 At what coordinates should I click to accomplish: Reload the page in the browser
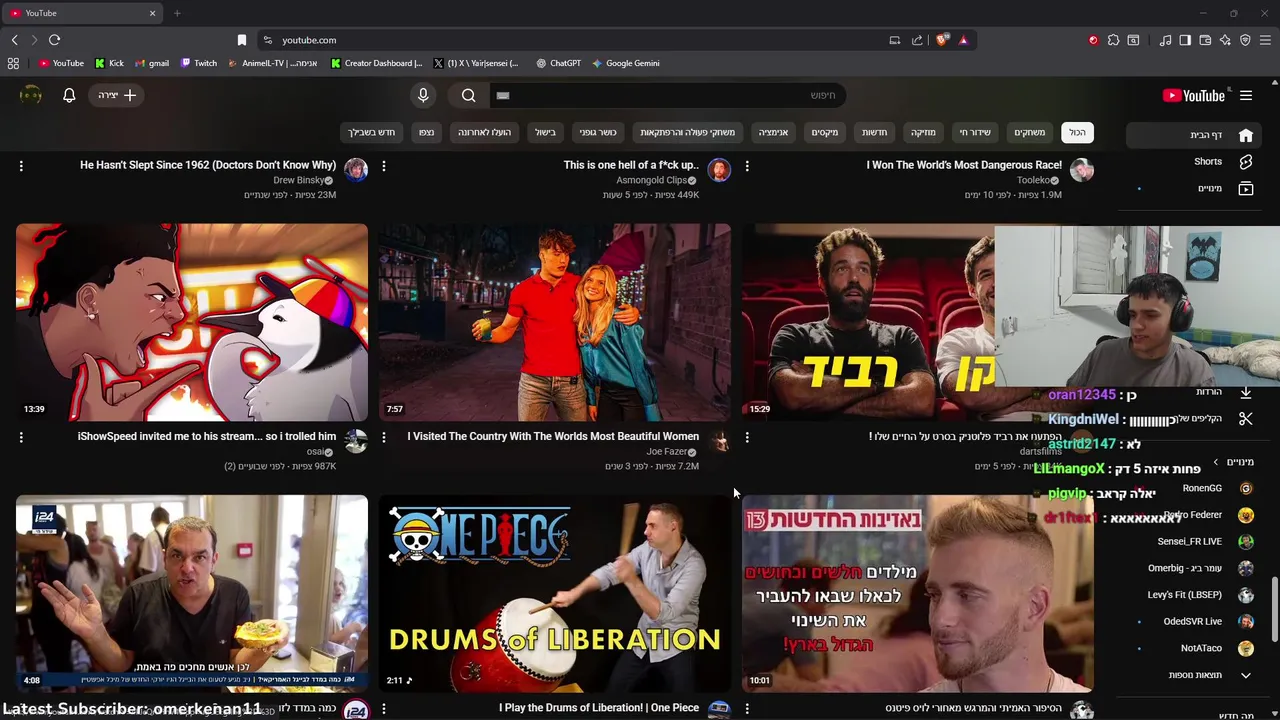[54, 40]
